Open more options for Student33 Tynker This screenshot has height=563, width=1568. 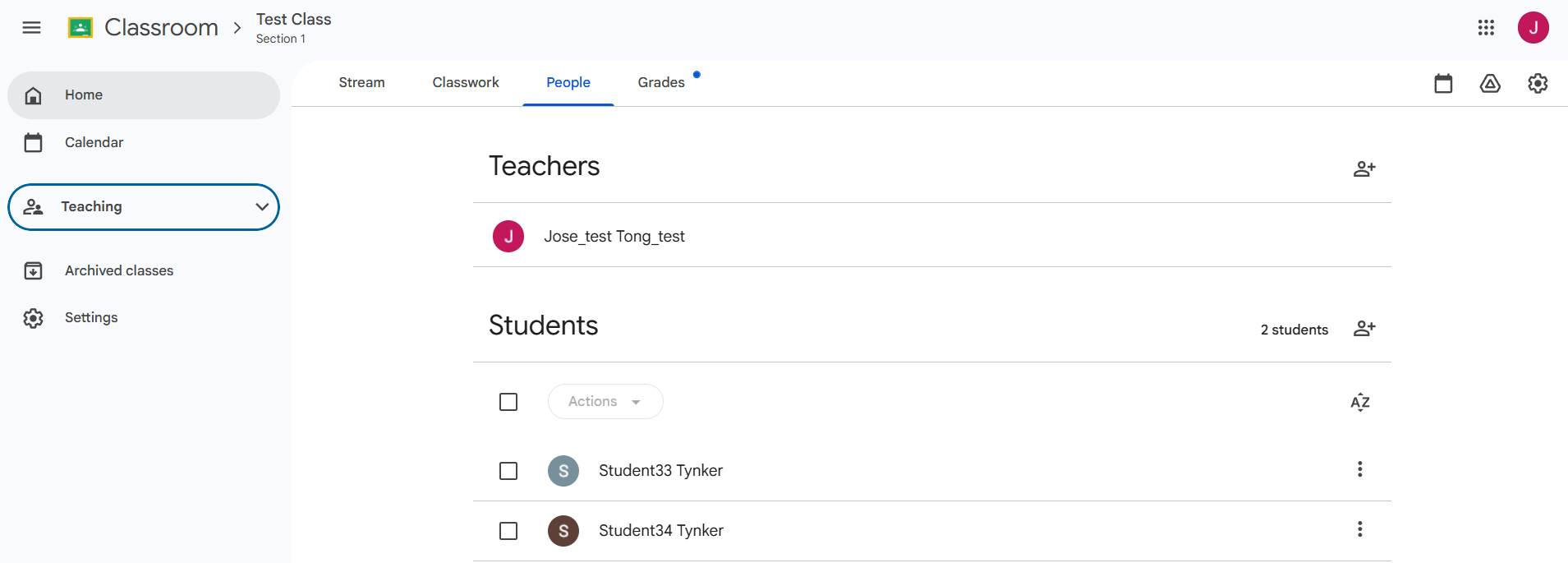pyautogui.click(x=1360, y=469)
